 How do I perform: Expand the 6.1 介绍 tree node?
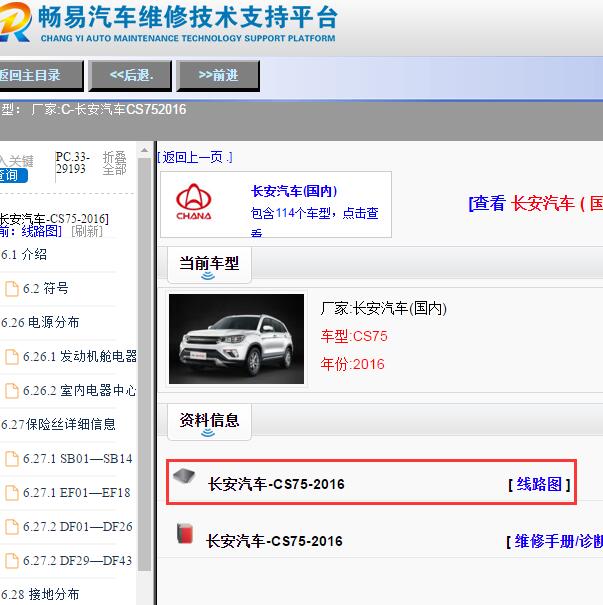click(x=24, y=255)
